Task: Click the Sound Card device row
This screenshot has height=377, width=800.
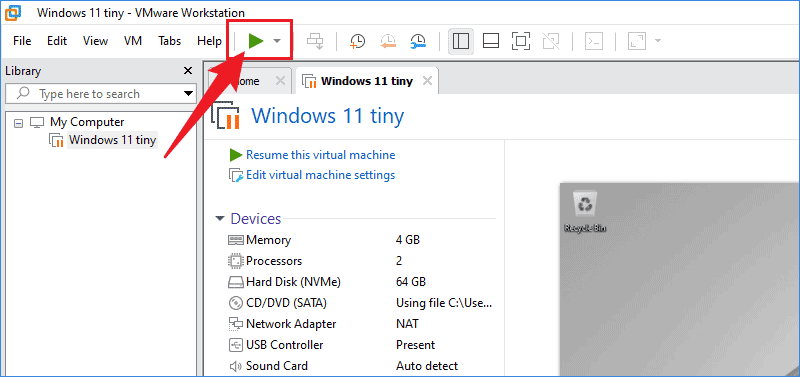Action: [361, 366]
